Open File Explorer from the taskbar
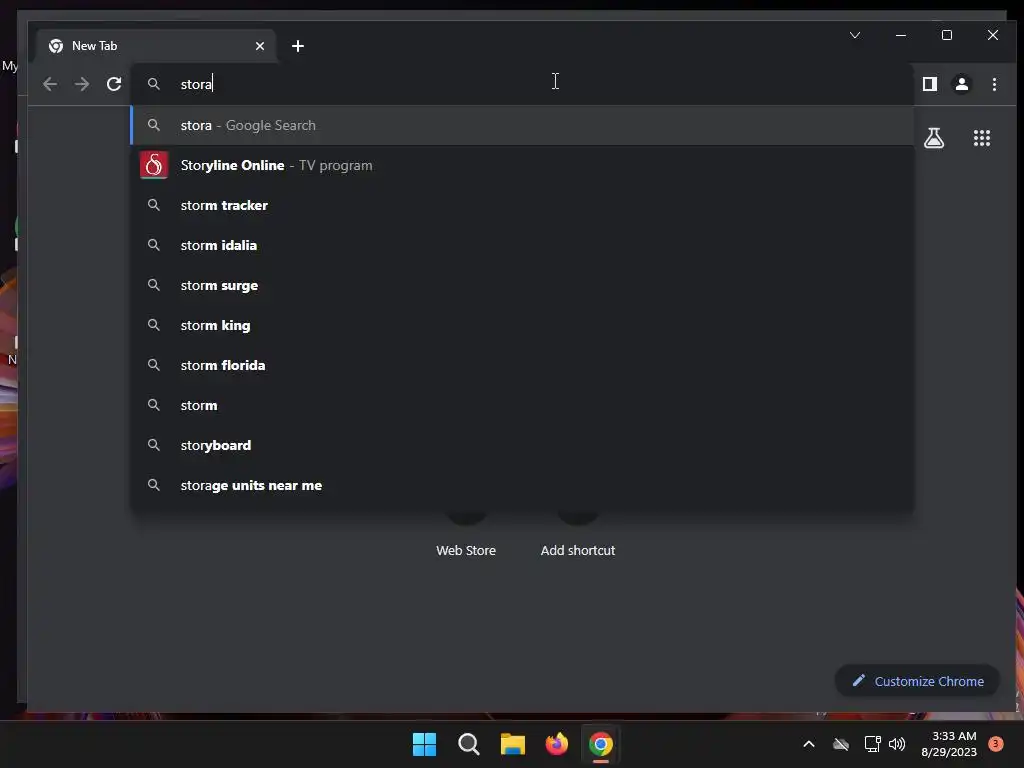 pyautogui.click(x=513, y=744)
